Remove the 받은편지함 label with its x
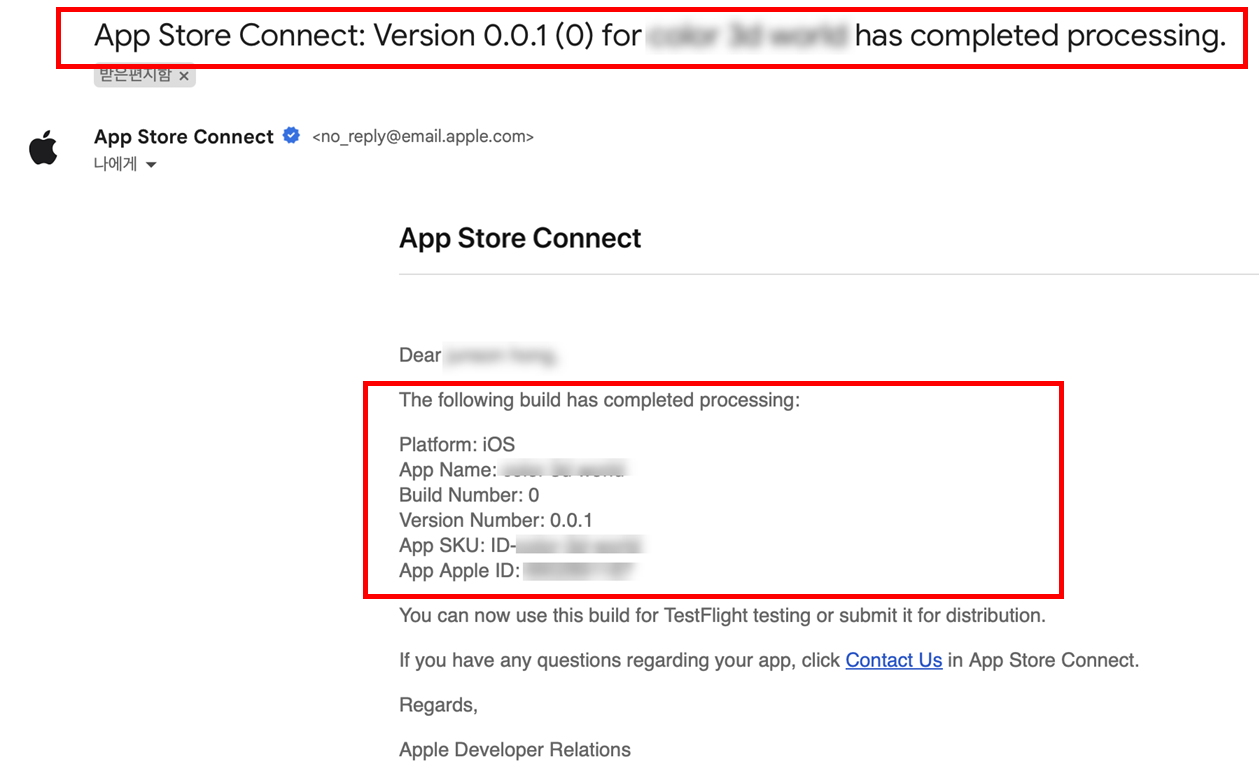Screen dimensions: 1259x771 pos(184,76)
